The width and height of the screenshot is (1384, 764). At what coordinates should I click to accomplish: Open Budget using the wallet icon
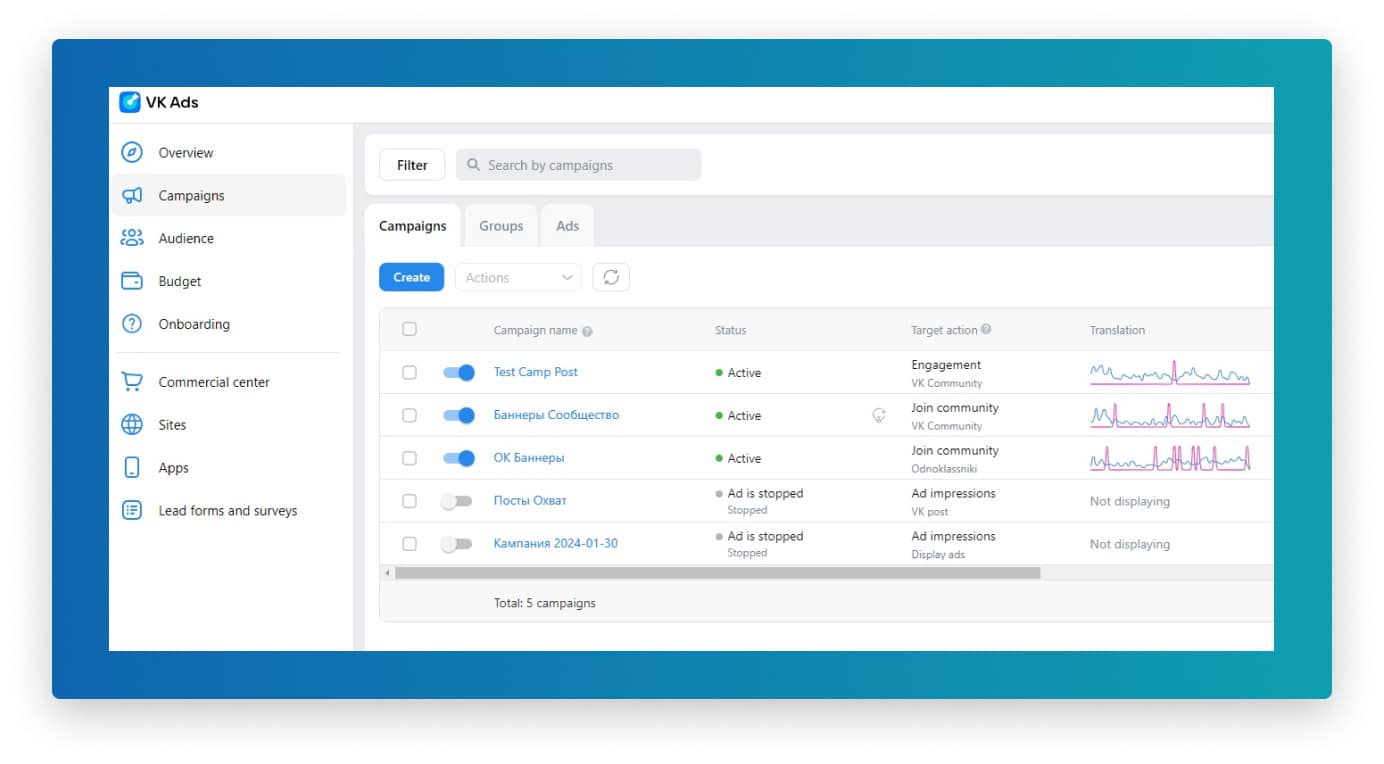(x=132, y=282)
